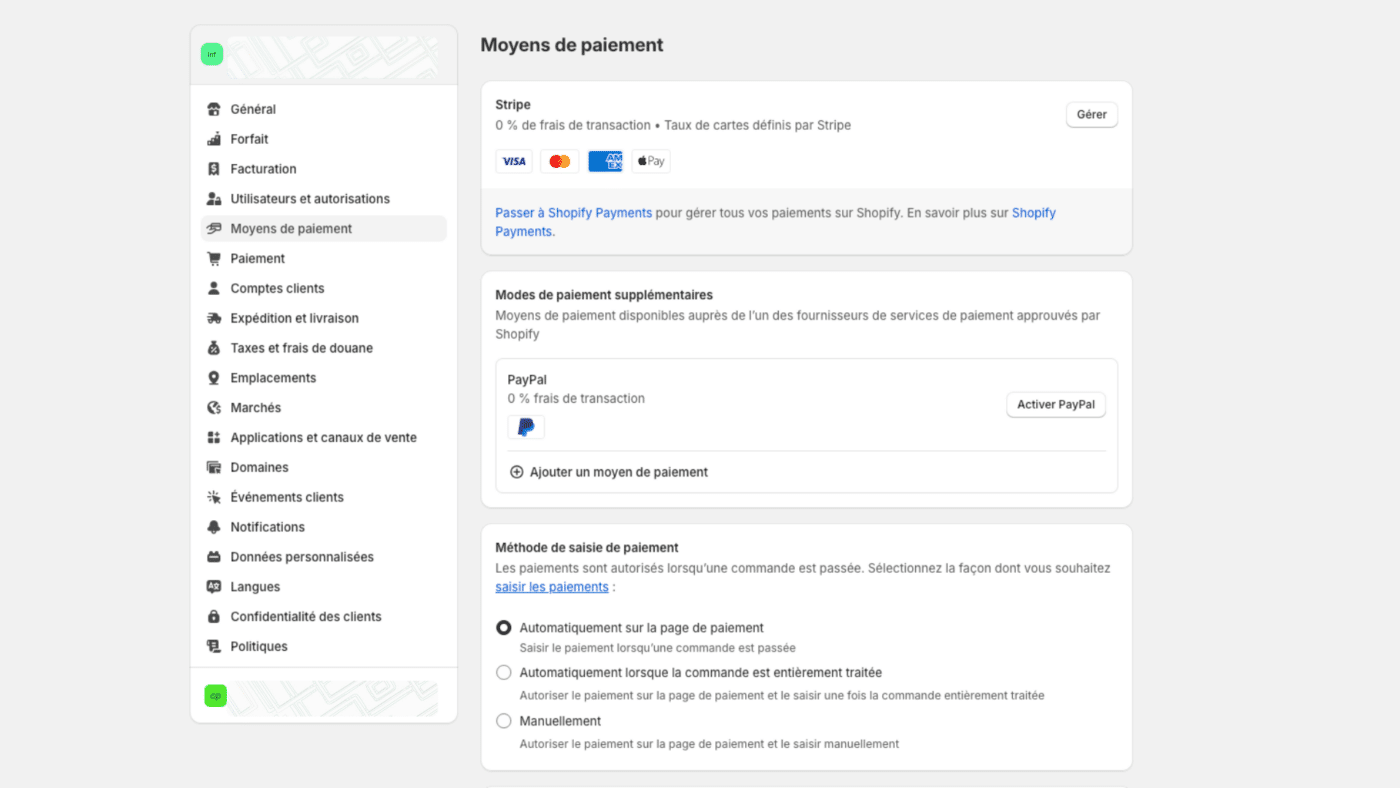Click the plus icon beside Ajouter un moyen
Screen dimensions: 1400x788
coord(517,472)
